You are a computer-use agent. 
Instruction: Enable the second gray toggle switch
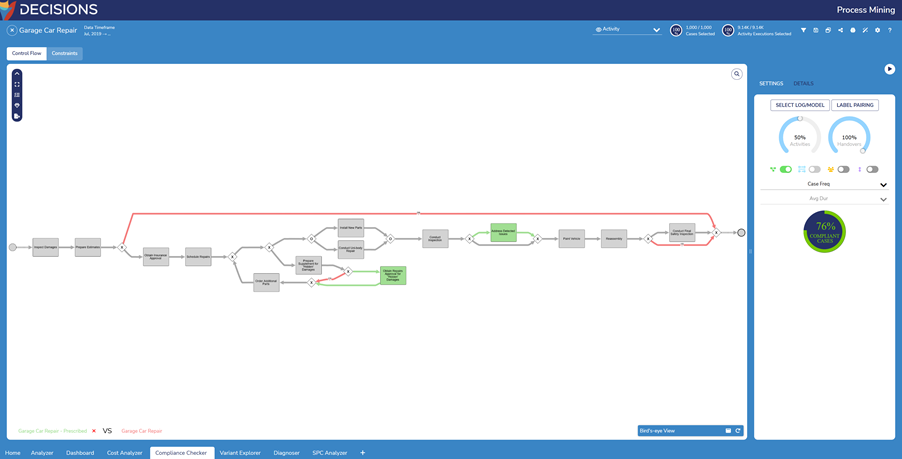click(844, 170)
